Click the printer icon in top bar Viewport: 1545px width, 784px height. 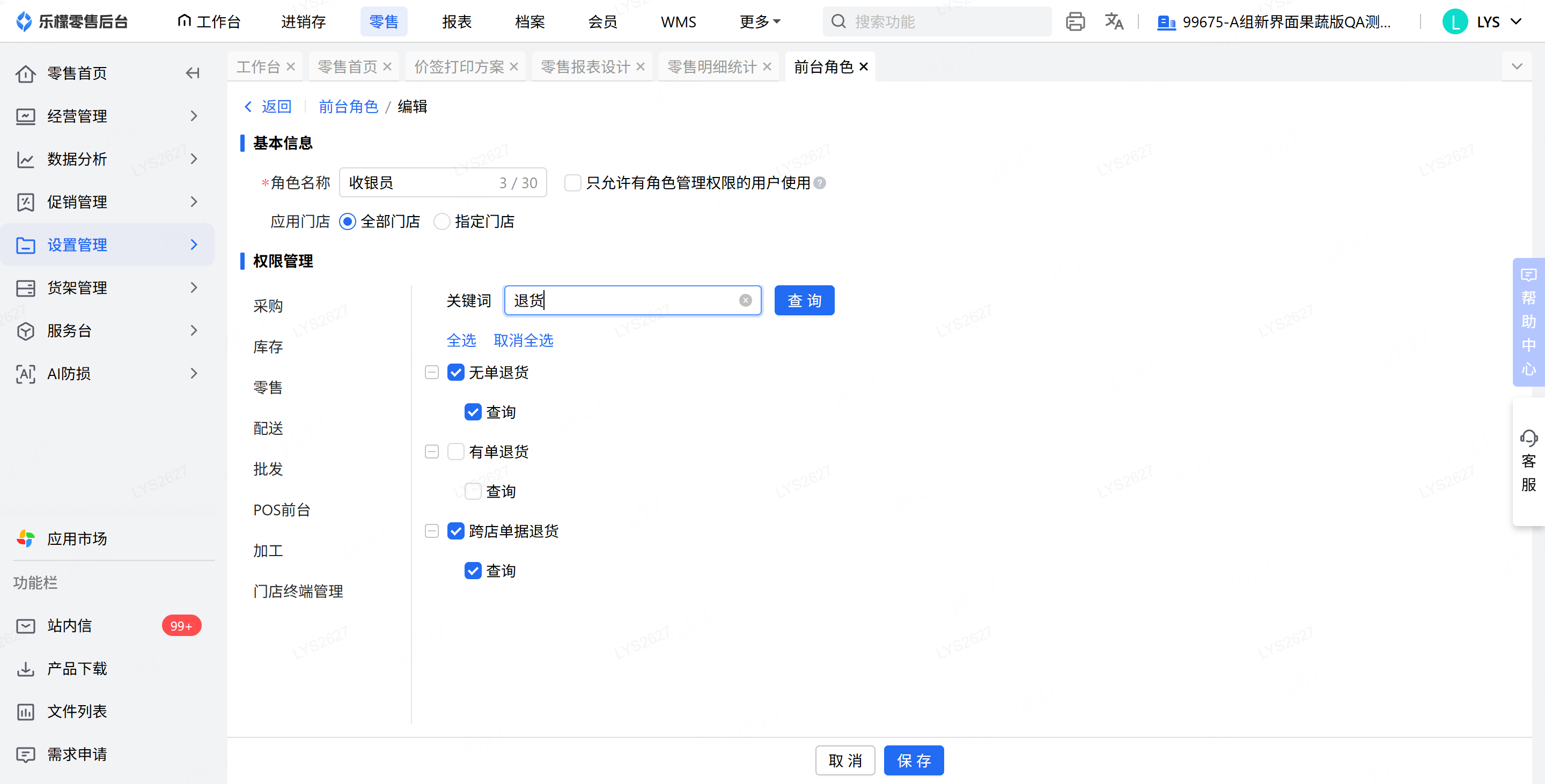(1075, 21)
